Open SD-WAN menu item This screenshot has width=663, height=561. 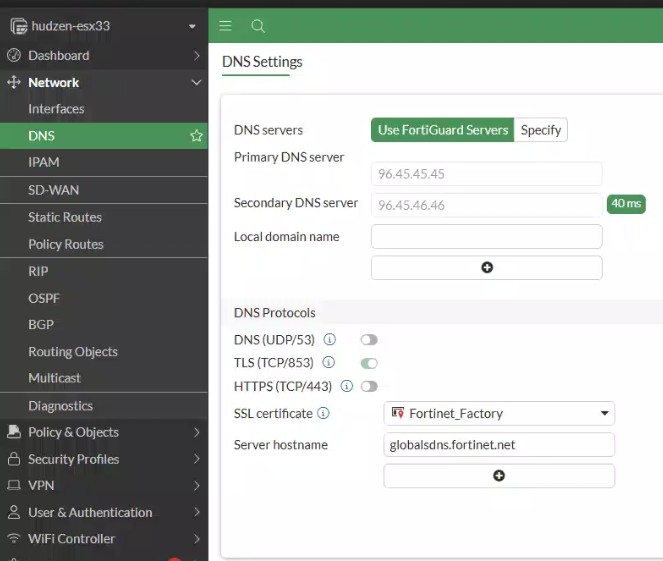104,190
